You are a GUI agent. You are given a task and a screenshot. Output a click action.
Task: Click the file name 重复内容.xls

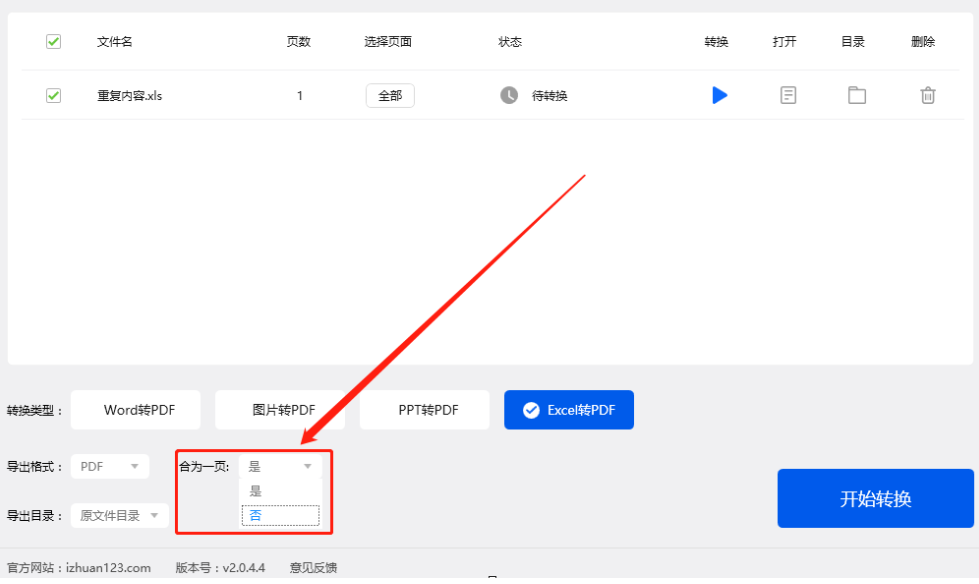[130, 96]
